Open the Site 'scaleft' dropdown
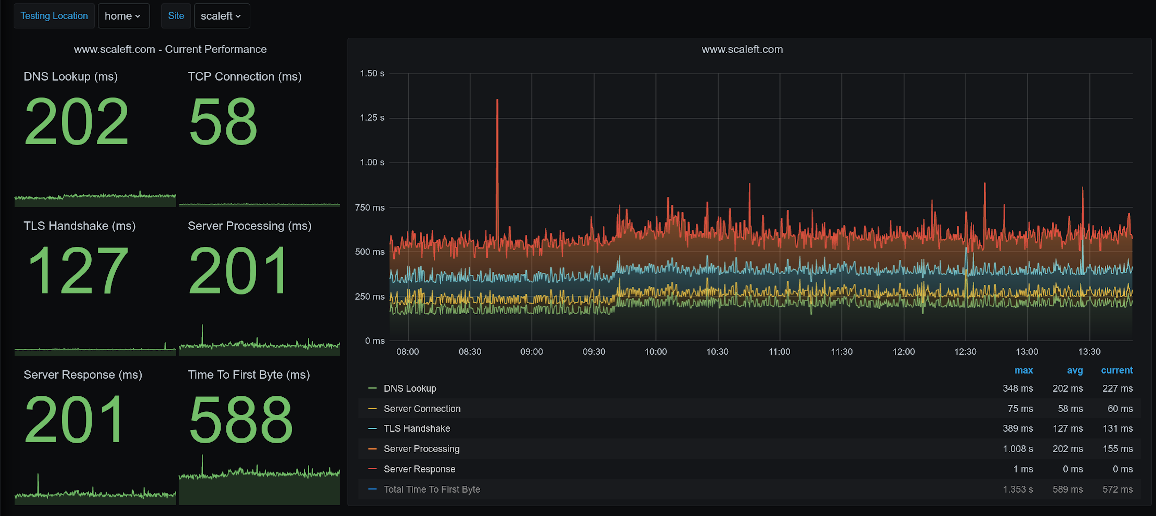Screen dimensions: 1156x516 [x=221, y=16]
